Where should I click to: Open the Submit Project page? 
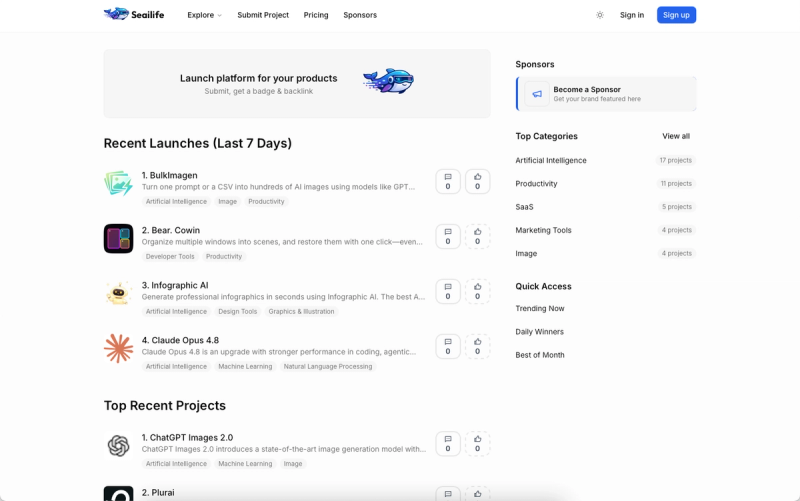[263, 15]
